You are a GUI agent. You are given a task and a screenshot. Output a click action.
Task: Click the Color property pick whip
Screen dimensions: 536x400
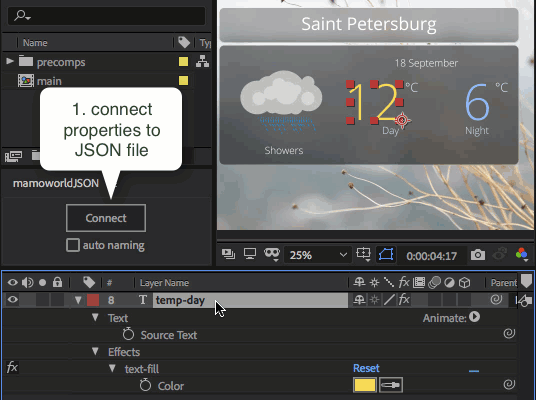coord(509,384)
